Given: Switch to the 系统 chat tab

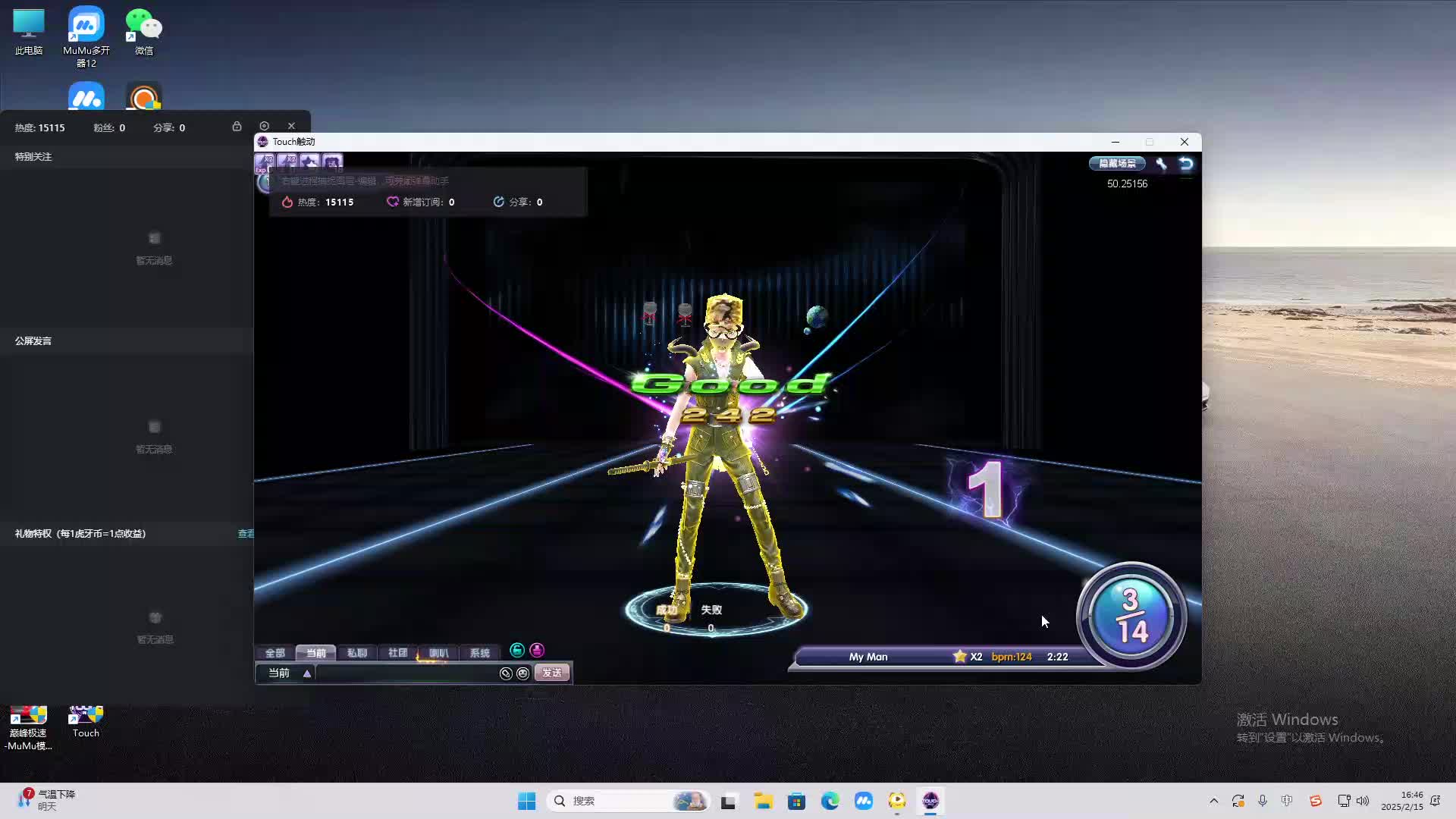Looking at the screenshot, I should pyautogui.click(x=479, y=653).
